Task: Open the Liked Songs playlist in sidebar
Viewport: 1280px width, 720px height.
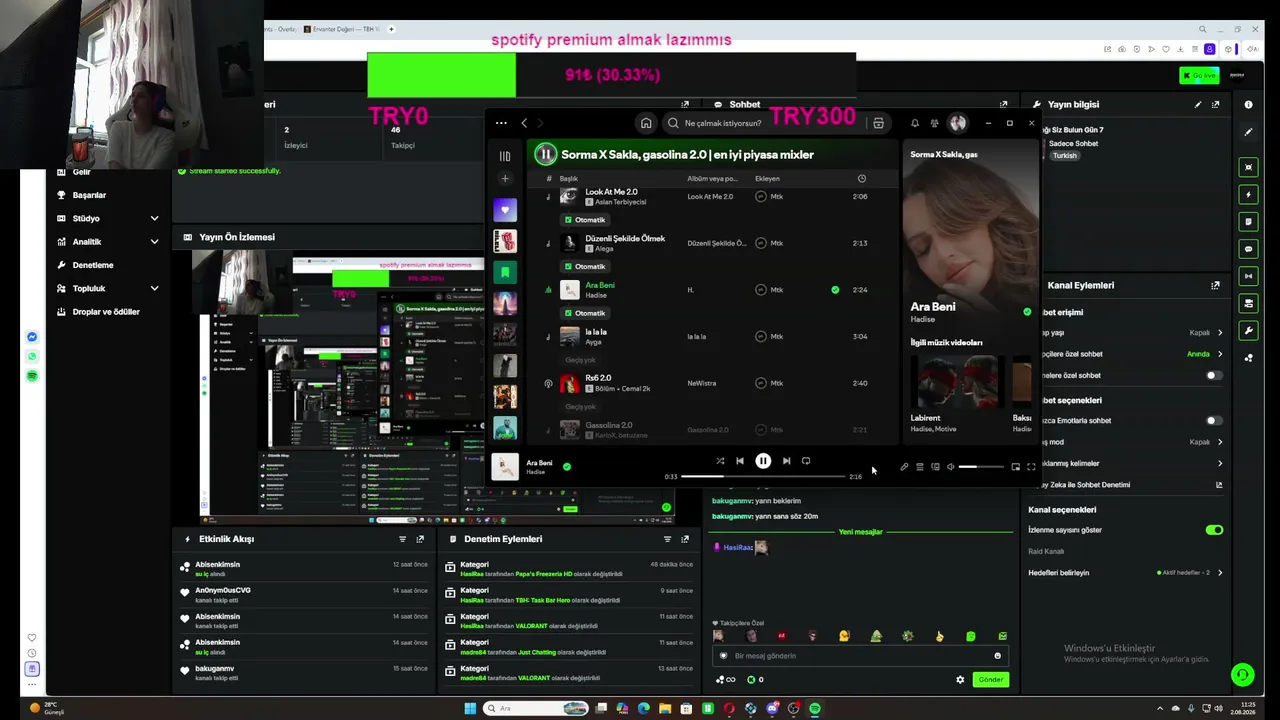Action: (x=505, y=210)
